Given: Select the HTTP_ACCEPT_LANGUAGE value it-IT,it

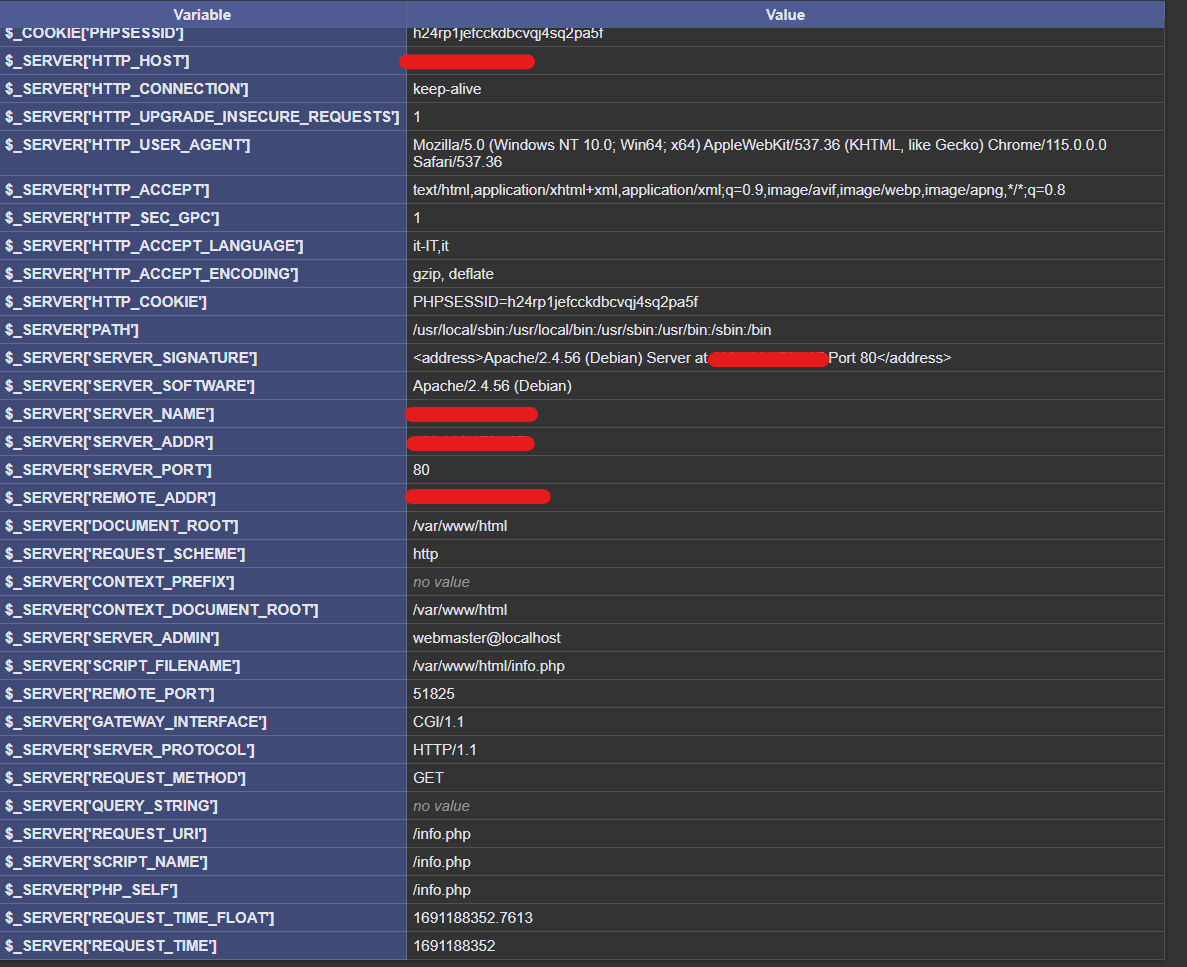Looking at the screenshot, I should (x=431, y=245).
